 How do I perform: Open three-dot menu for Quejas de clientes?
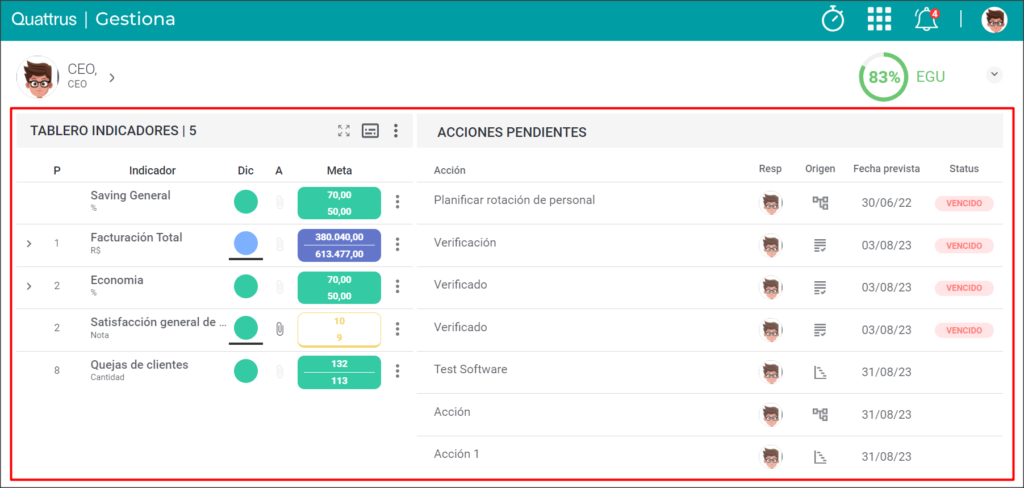coord(398,371)
